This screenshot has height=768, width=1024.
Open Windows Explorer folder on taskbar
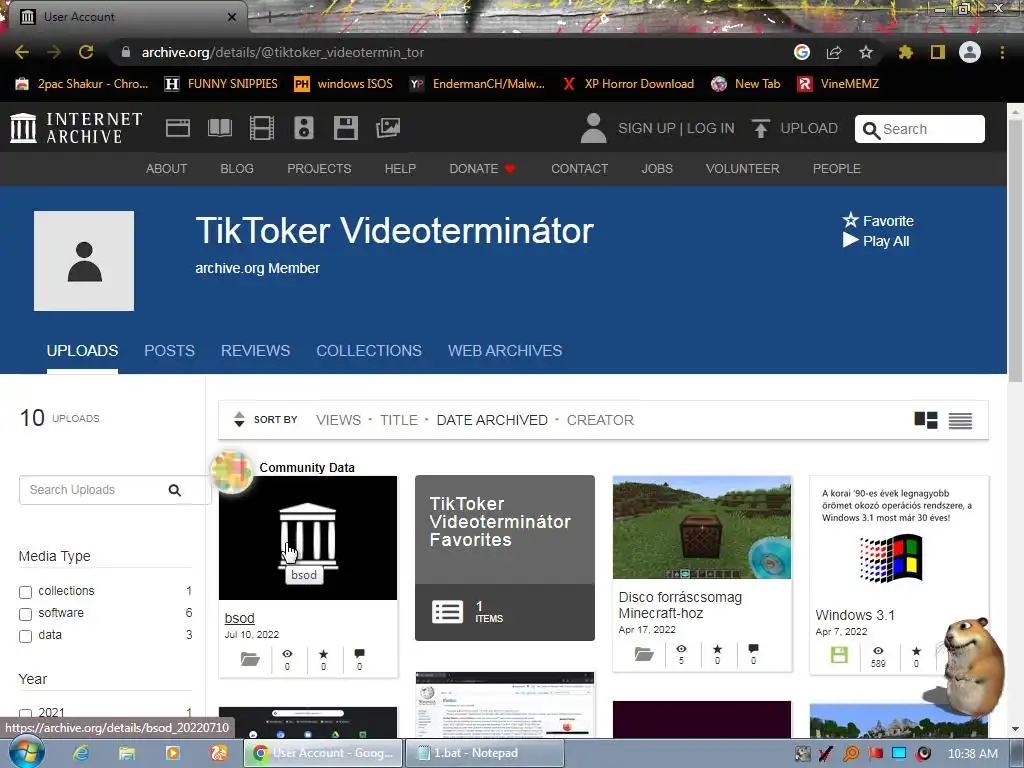pyautogui.click(x=127, y=753)
